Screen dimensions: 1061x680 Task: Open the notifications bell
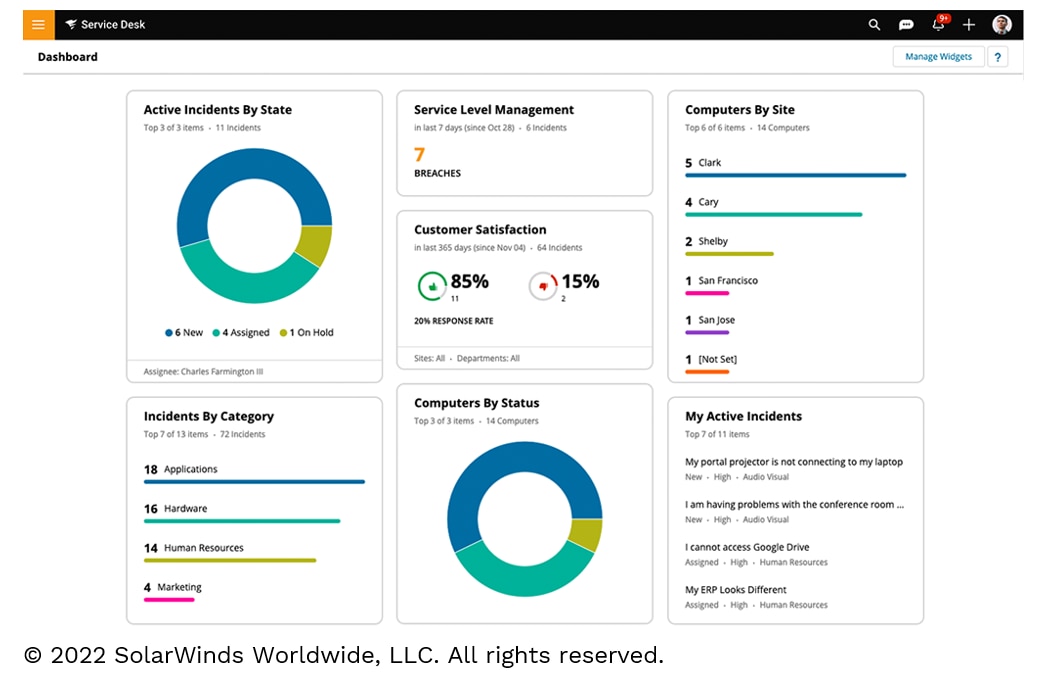point(938,25)
